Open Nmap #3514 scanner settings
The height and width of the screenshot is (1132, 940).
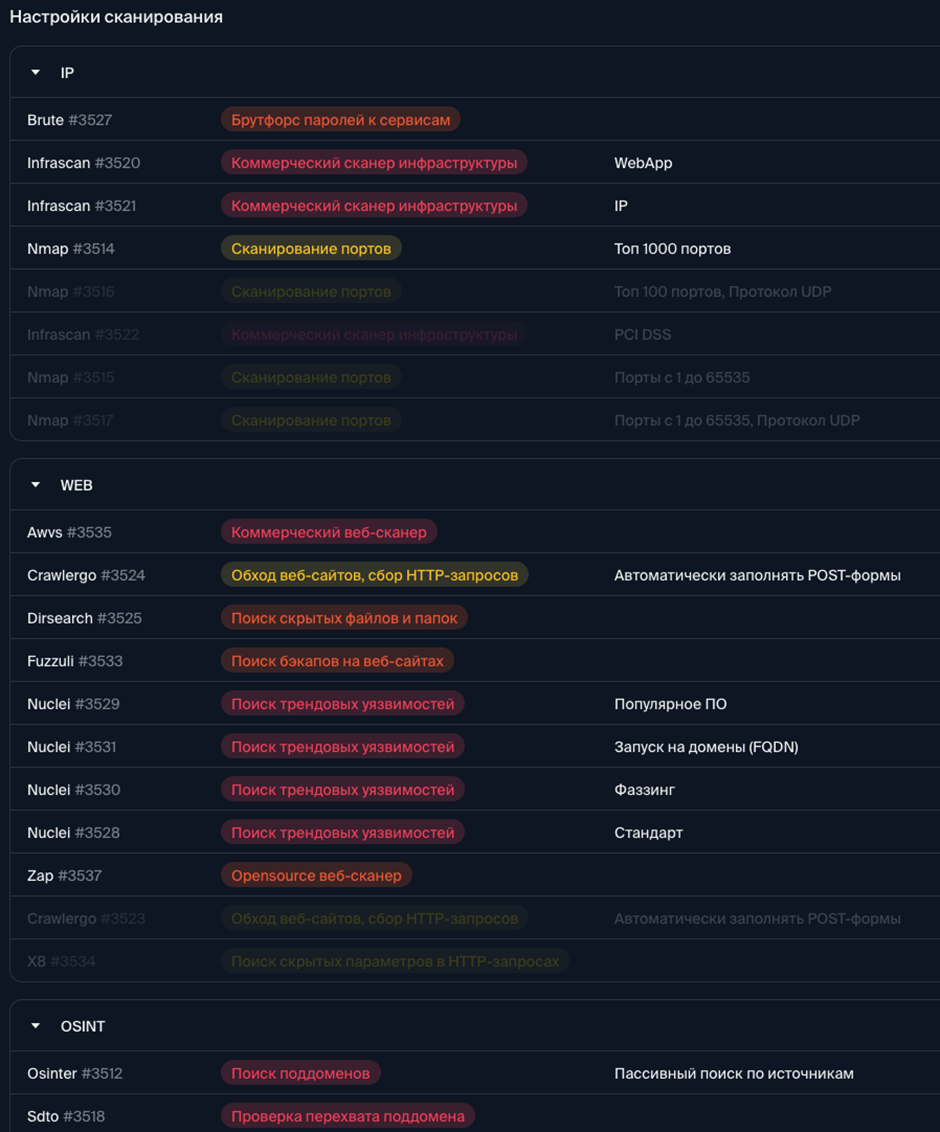71,249
